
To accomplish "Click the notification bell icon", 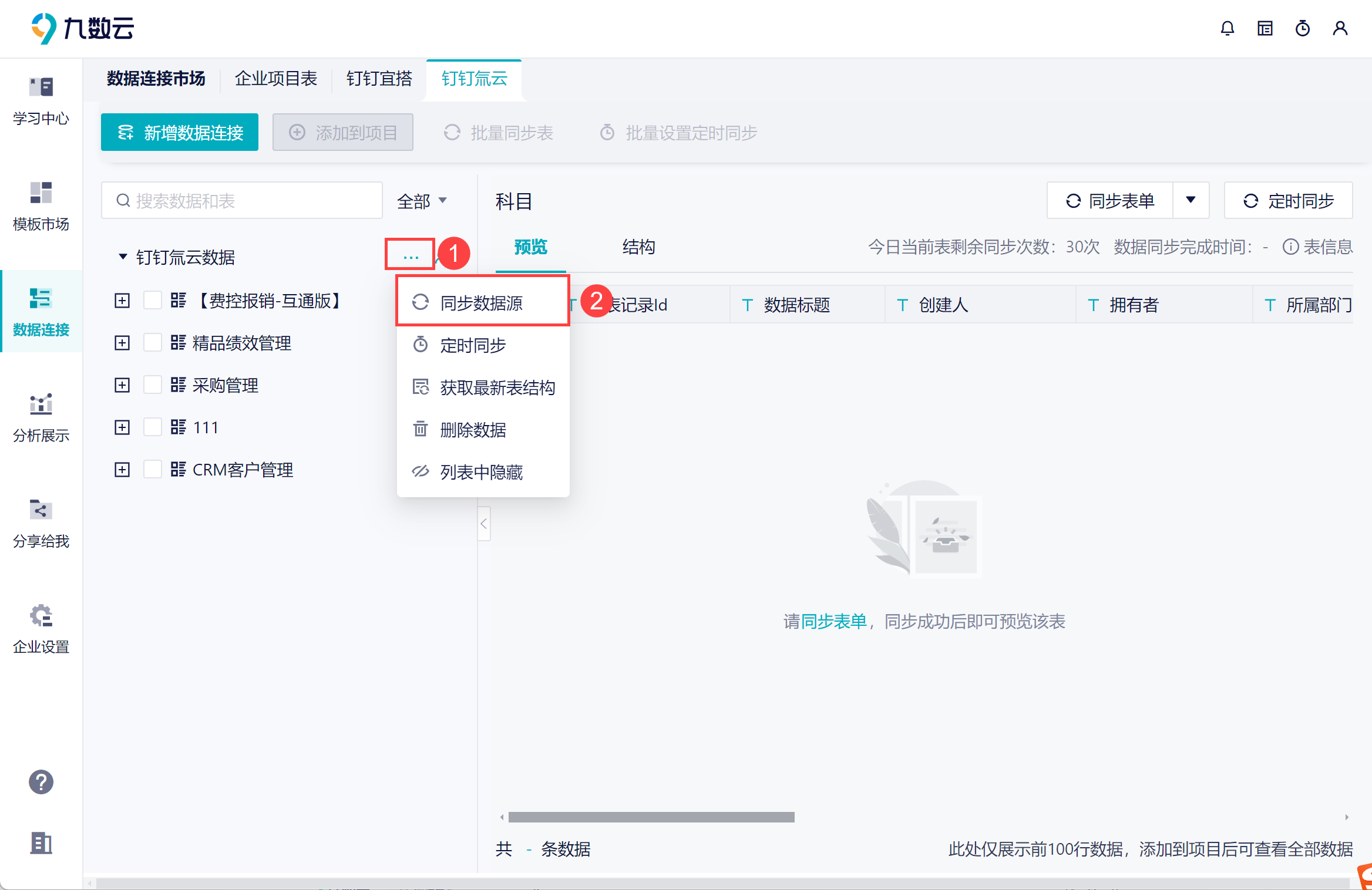I will click(1227, 28).
